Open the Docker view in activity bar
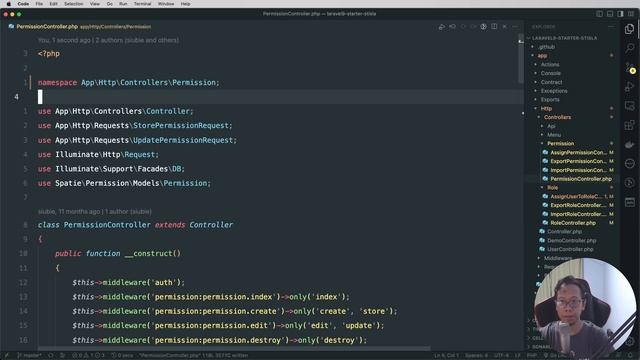The height and width of the screenshot is (360, 640). click(x=629, y=144)
